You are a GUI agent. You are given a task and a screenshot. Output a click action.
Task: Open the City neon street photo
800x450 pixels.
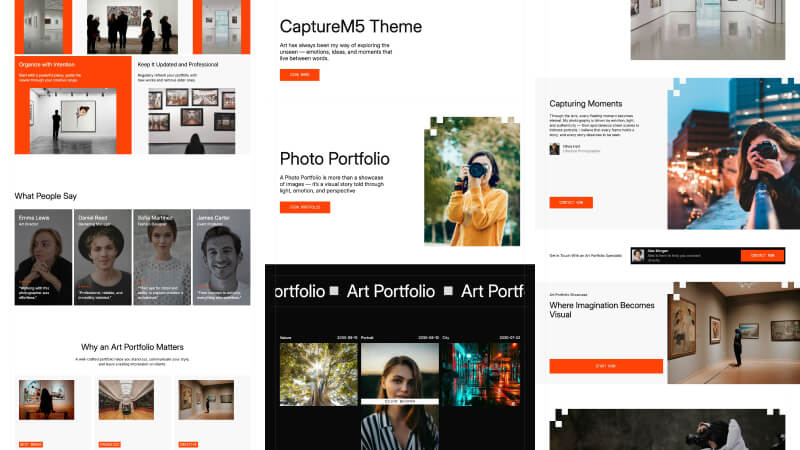[480, 375]
